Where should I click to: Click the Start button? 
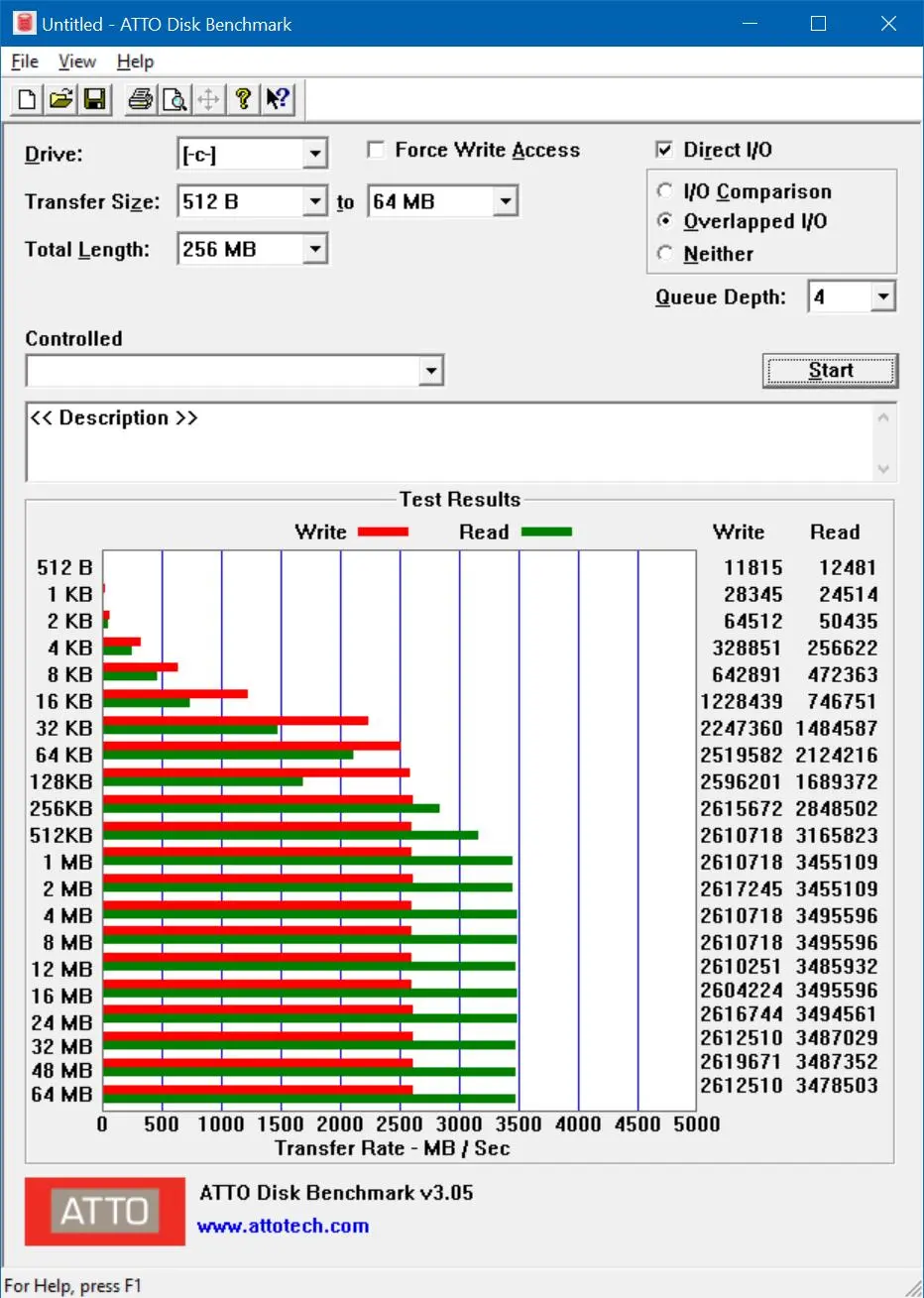830,371
